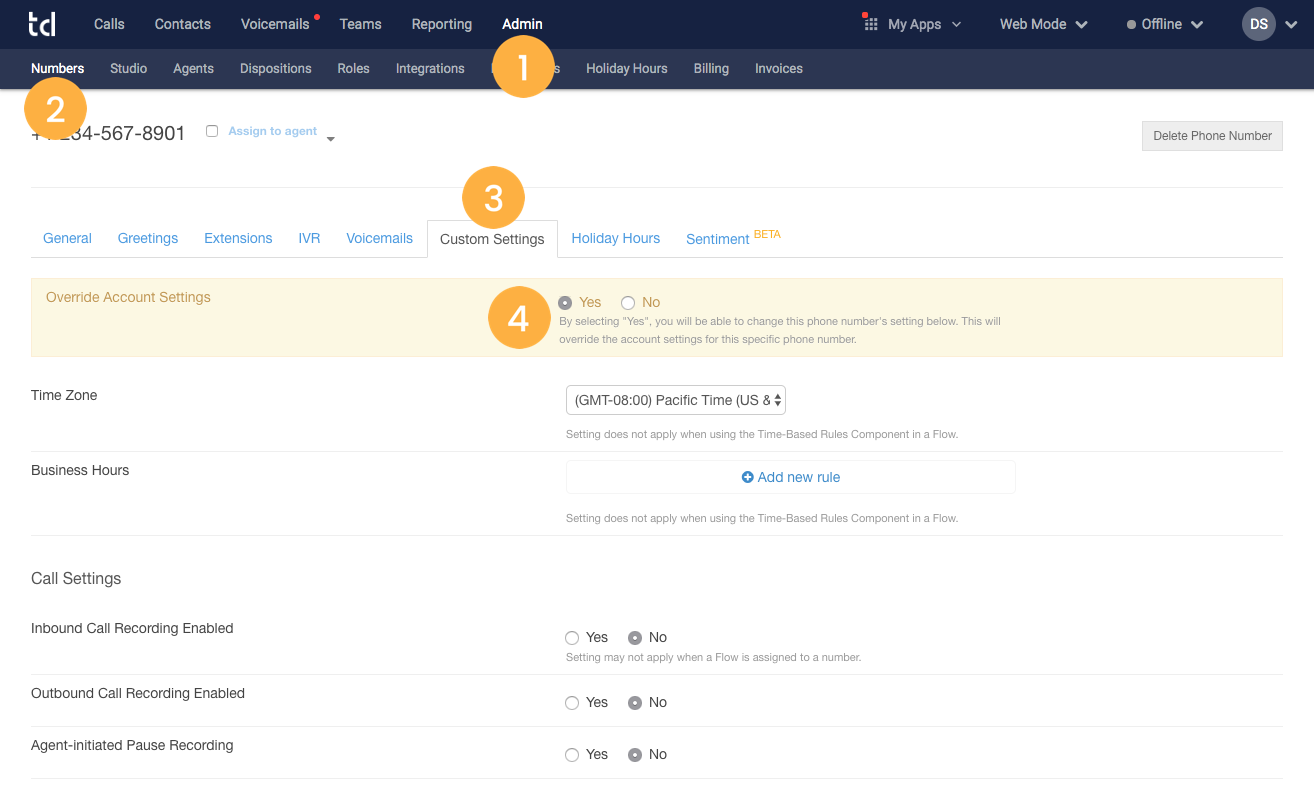Click the Time Zone label

pos(64,396)
